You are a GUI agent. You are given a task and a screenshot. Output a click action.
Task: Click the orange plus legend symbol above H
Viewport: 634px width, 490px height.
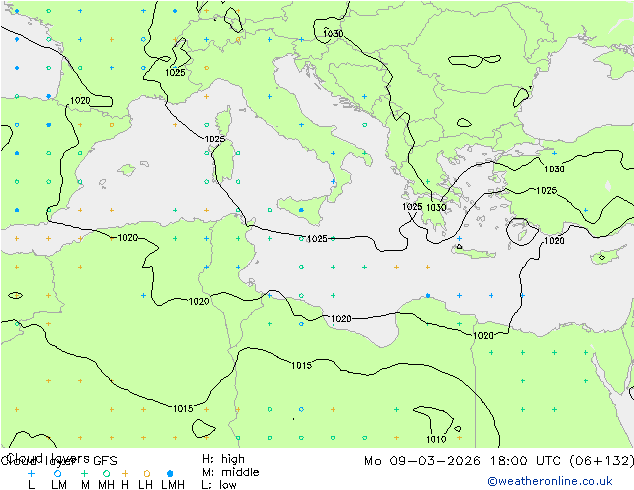(x=125, y=473)
